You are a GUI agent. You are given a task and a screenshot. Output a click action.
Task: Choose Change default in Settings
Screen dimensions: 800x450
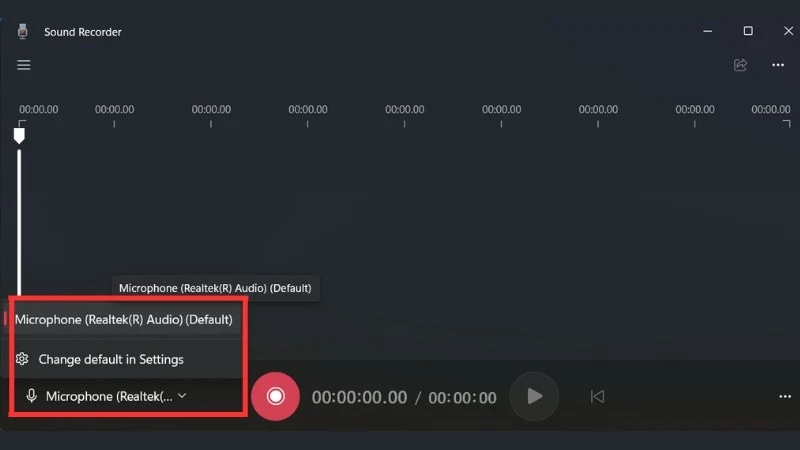pos(110,359)
